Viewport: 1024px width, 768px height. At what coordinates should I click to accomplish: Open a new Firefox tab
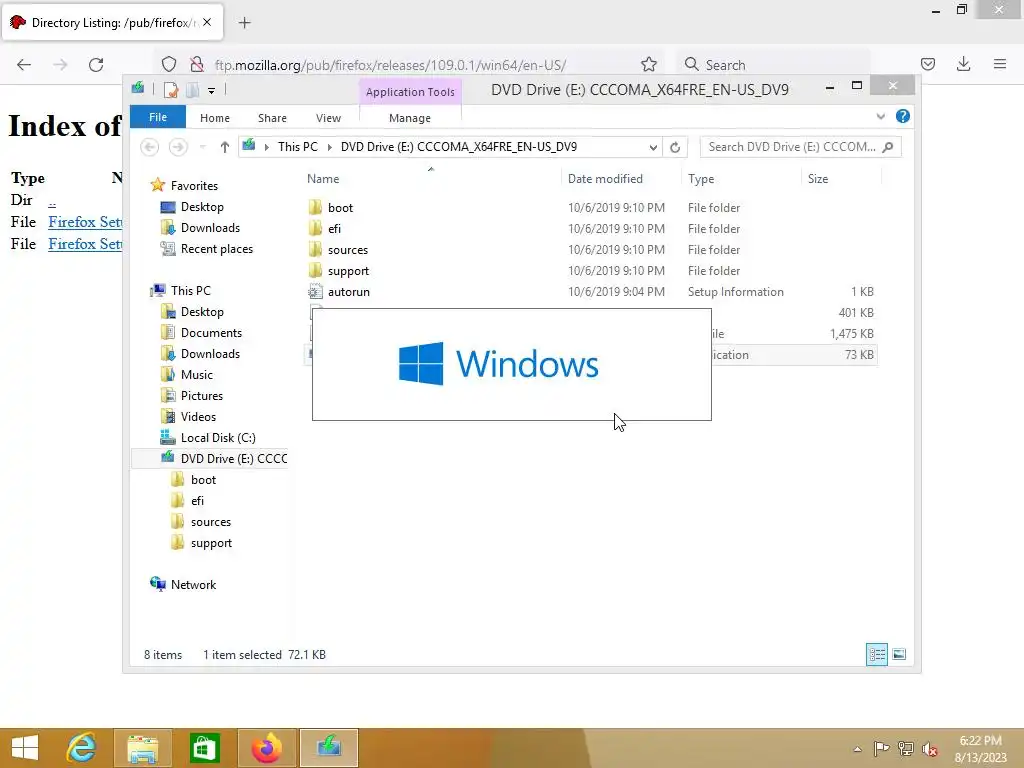tap(244, 23)
